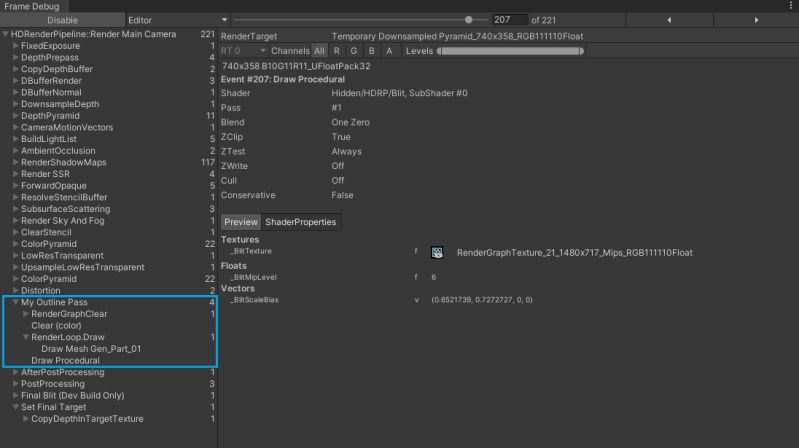Image resolution: width=799 pixels, height=448 pixels.
Task: Select the ForwardOpaque row
Action: [109, 186]
